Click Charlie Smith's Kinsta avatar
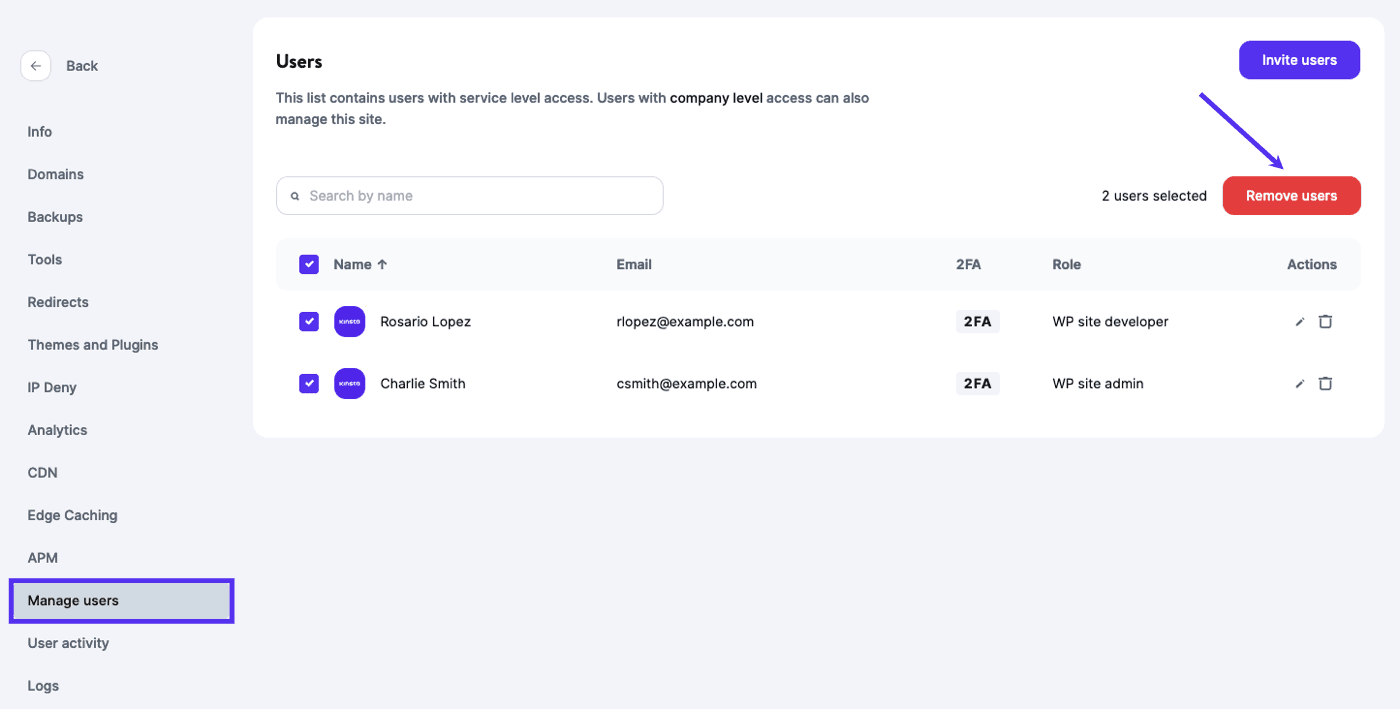 pyautogui.click(x=349, y=384)
